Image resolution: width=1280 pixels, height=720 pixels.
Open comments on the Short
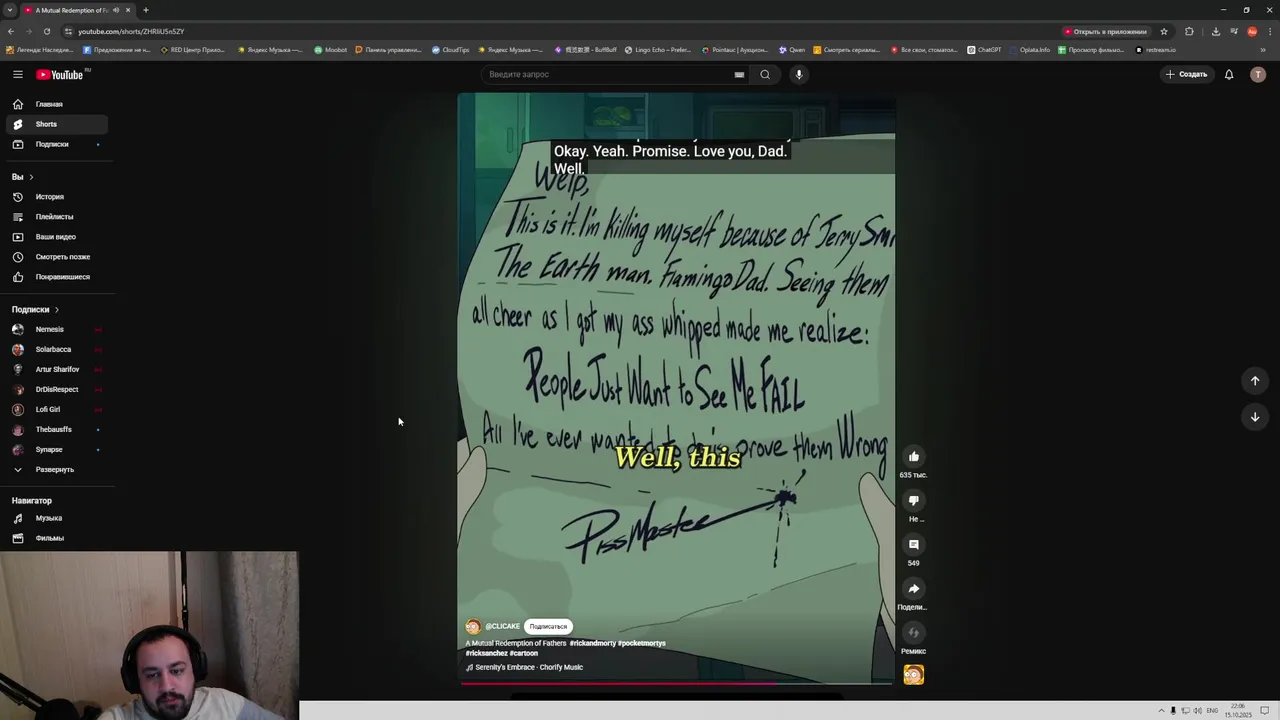coord(913,545)
